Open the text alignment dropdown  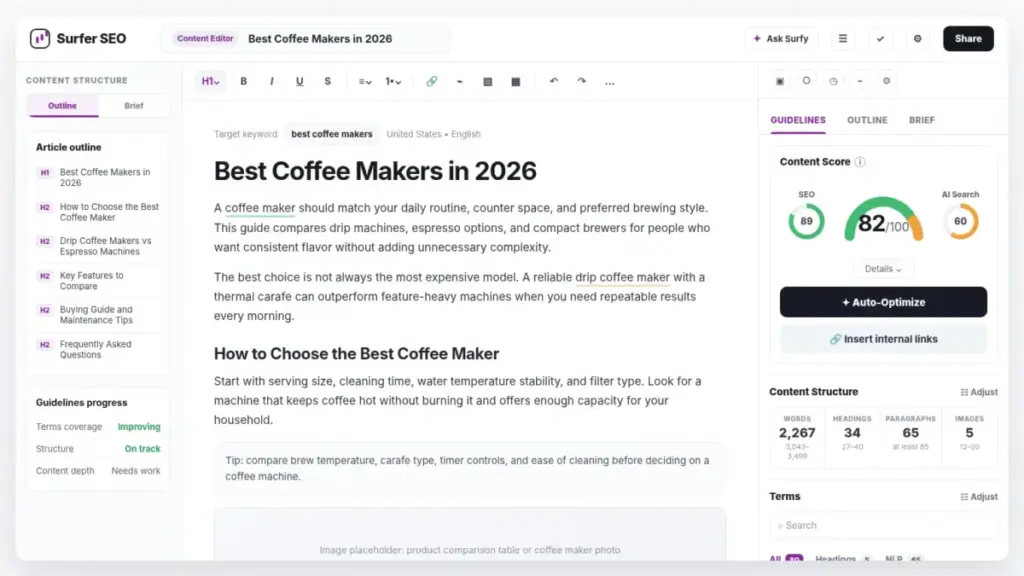[365, 82]
